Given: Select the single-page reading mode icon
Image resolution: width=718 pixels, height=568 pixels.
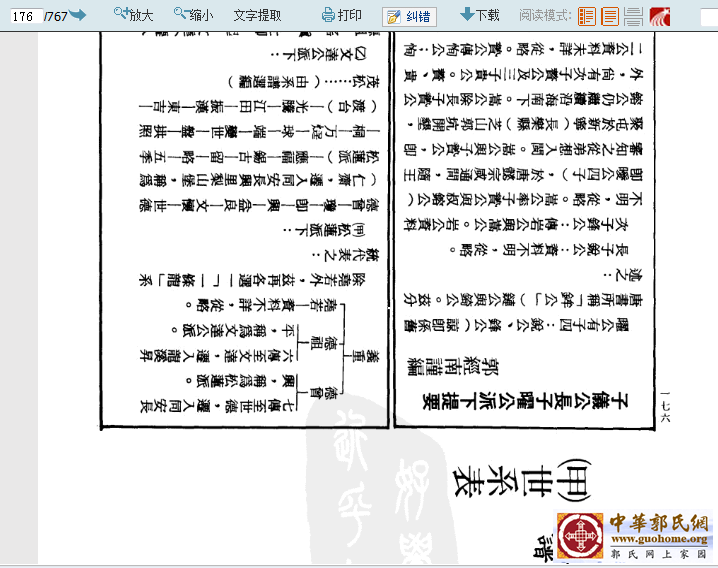Looking at the screenshot, I should point(610,16).
